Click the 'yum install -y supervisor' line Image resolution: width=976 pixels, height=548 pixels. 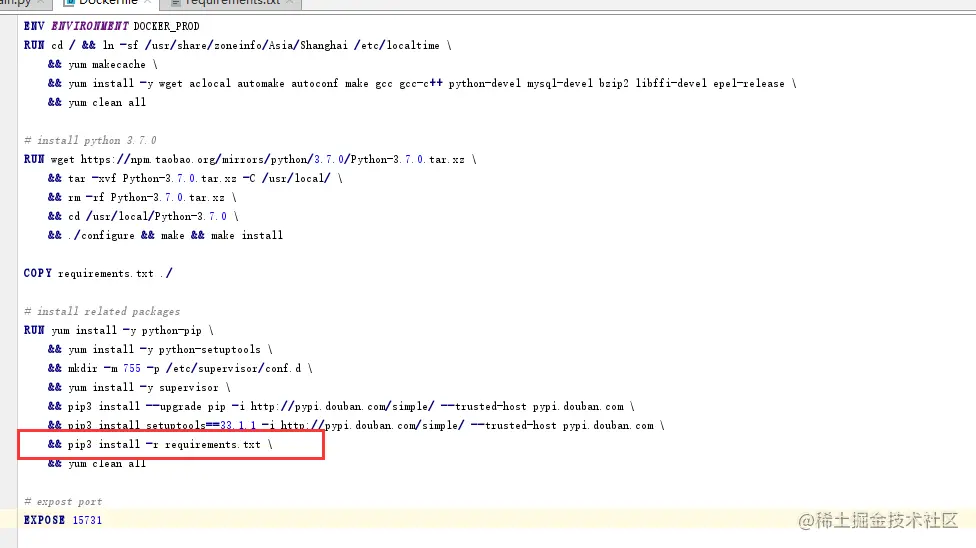click(x=139, y=387)
